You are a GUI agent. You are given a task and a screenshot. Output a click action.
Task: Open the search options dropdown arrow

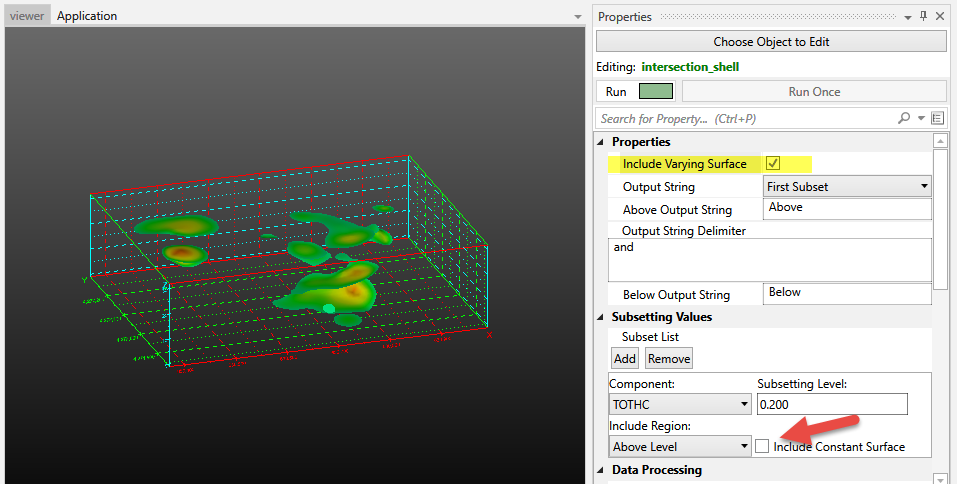(921, 118)
